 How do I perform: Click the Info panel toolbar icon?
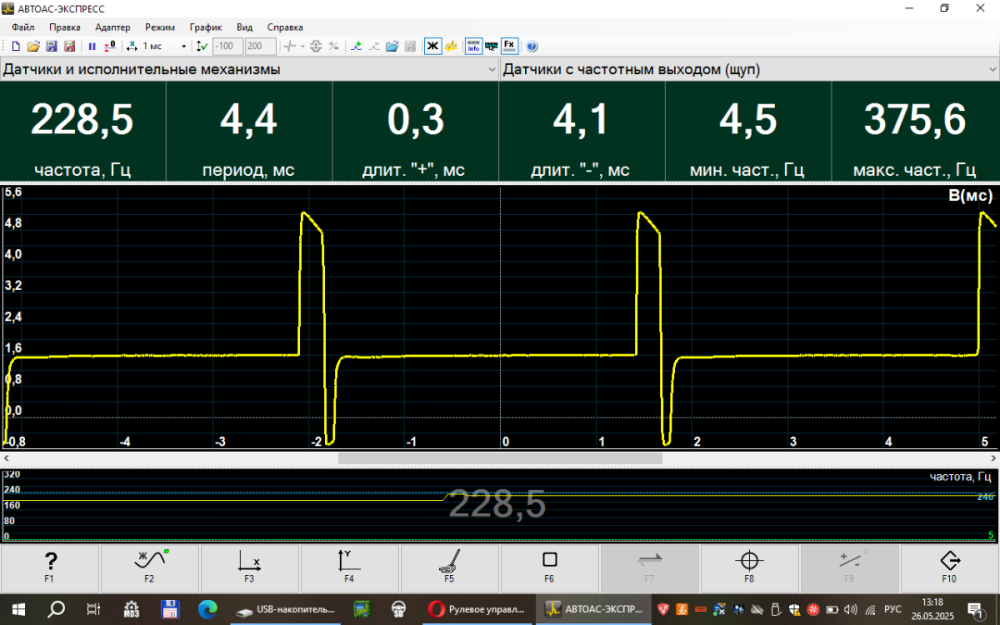(473, 46)
